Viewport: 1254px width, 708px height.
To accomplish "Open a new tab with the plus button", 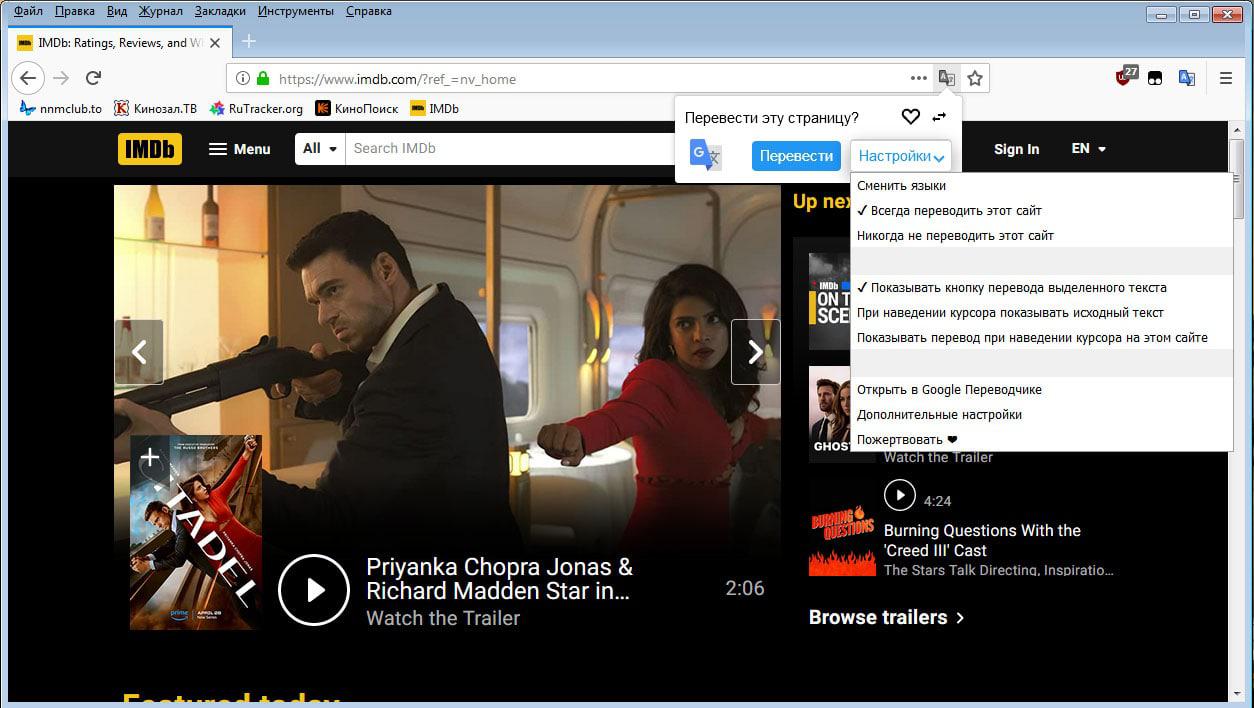I will tap(249, 41).
